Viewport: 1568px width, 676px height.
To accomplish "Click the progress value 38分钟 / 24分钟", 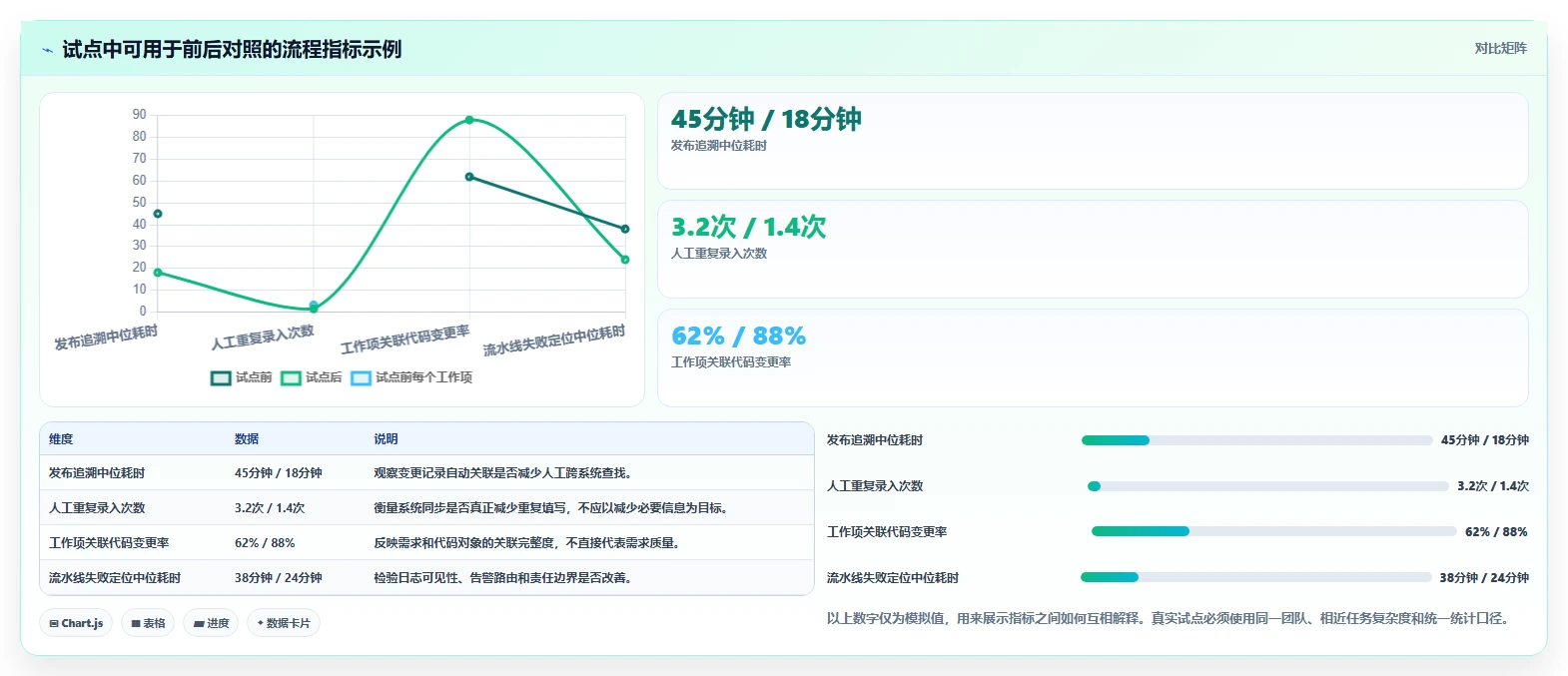I will point(1484,578).
